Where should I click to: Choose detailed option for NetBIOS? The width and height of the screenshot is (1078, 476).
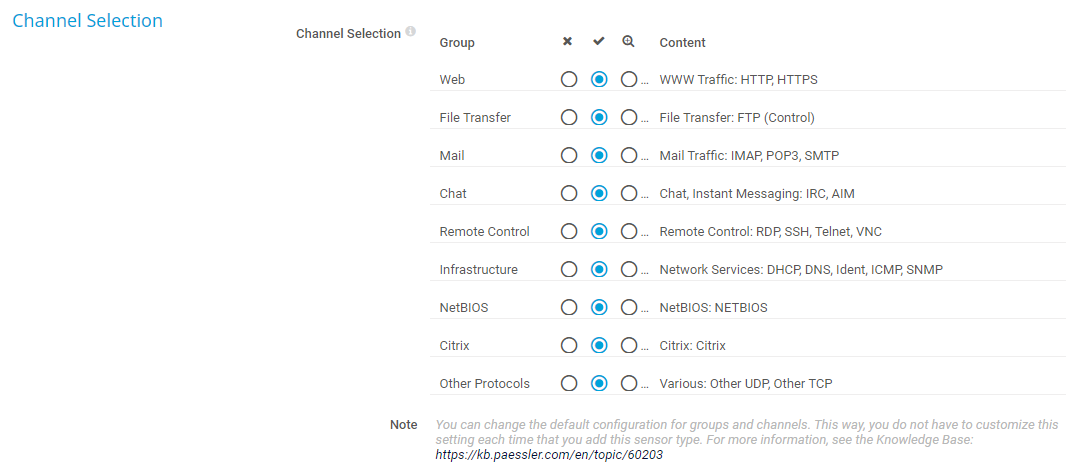(x=629, y=308)
